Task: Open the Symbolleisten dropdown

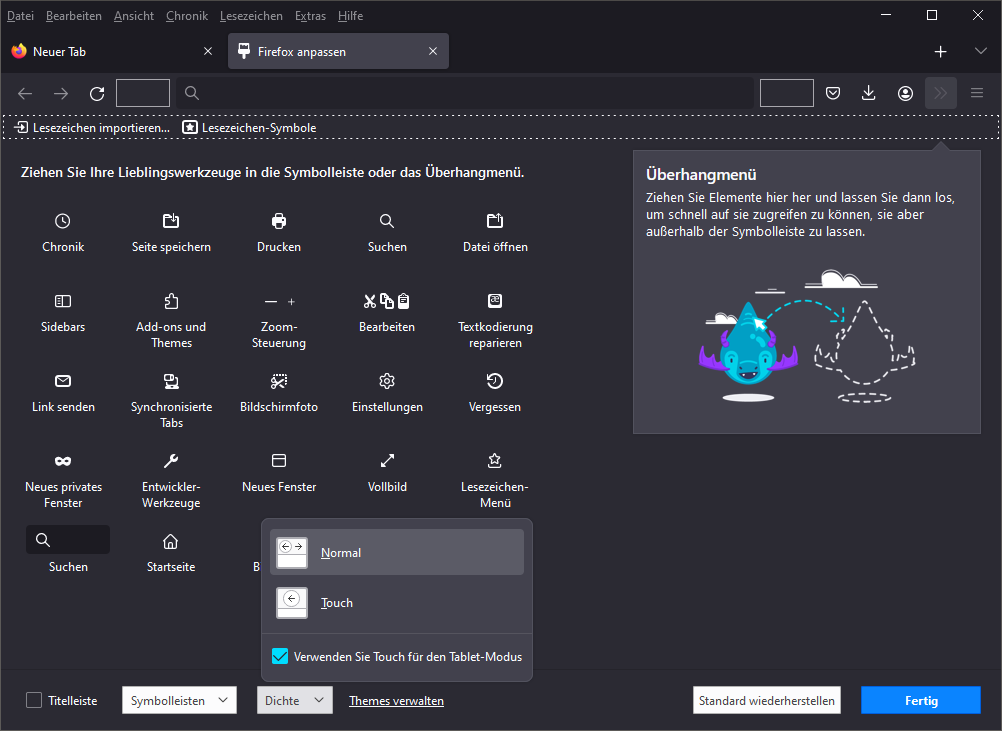Action: click(x=179, y=701)
